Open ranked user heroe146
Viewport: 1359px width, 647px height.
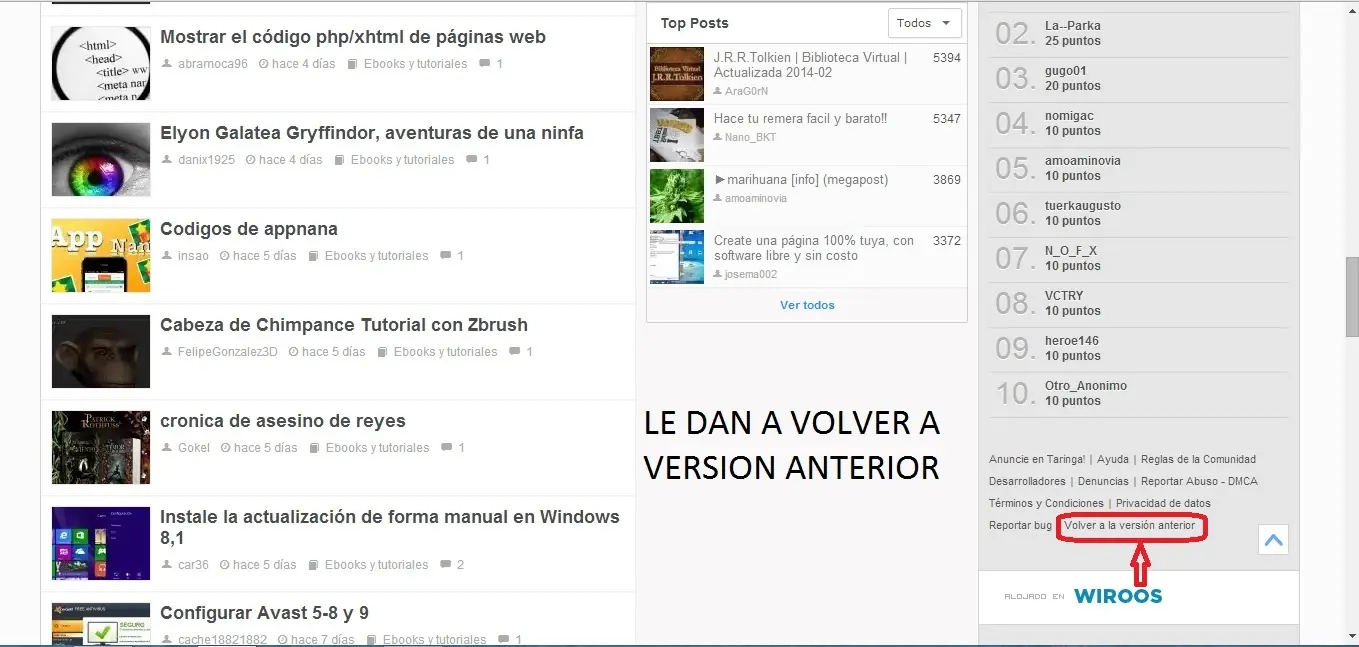(x=1072, y=341)
